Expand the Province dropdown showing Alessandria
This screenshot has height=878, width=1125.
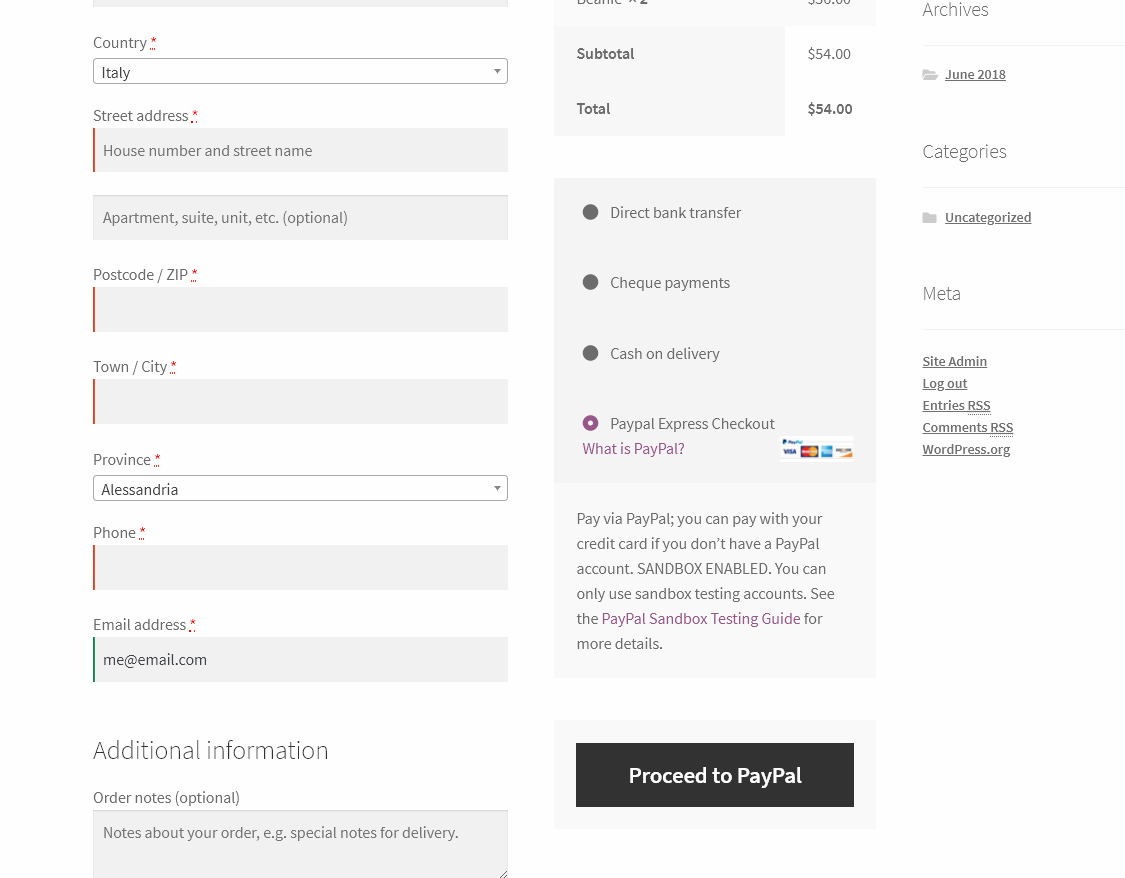pyautogui.click(x=300, y=489)
